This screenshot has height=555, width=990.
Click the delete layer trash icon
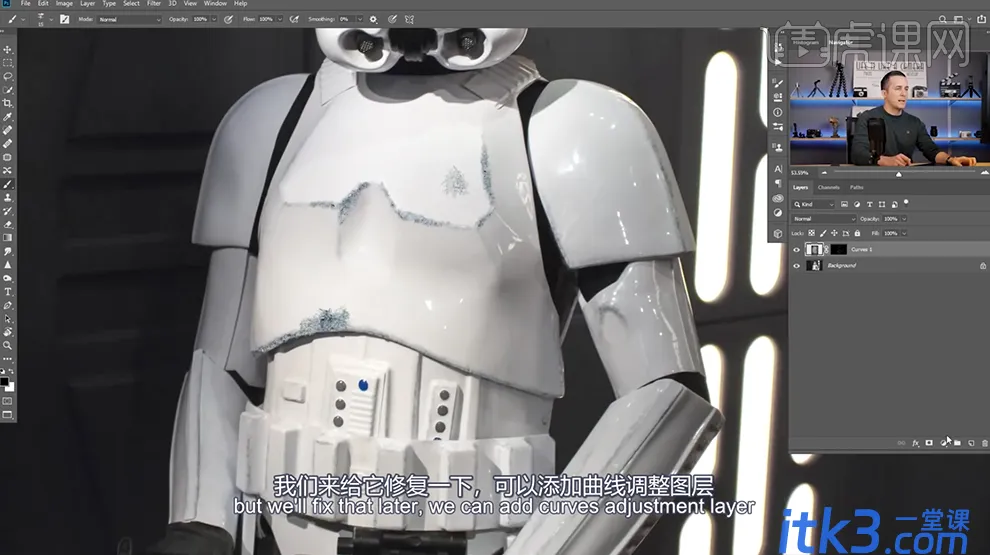pyautogui.click(x=984, y=443)
